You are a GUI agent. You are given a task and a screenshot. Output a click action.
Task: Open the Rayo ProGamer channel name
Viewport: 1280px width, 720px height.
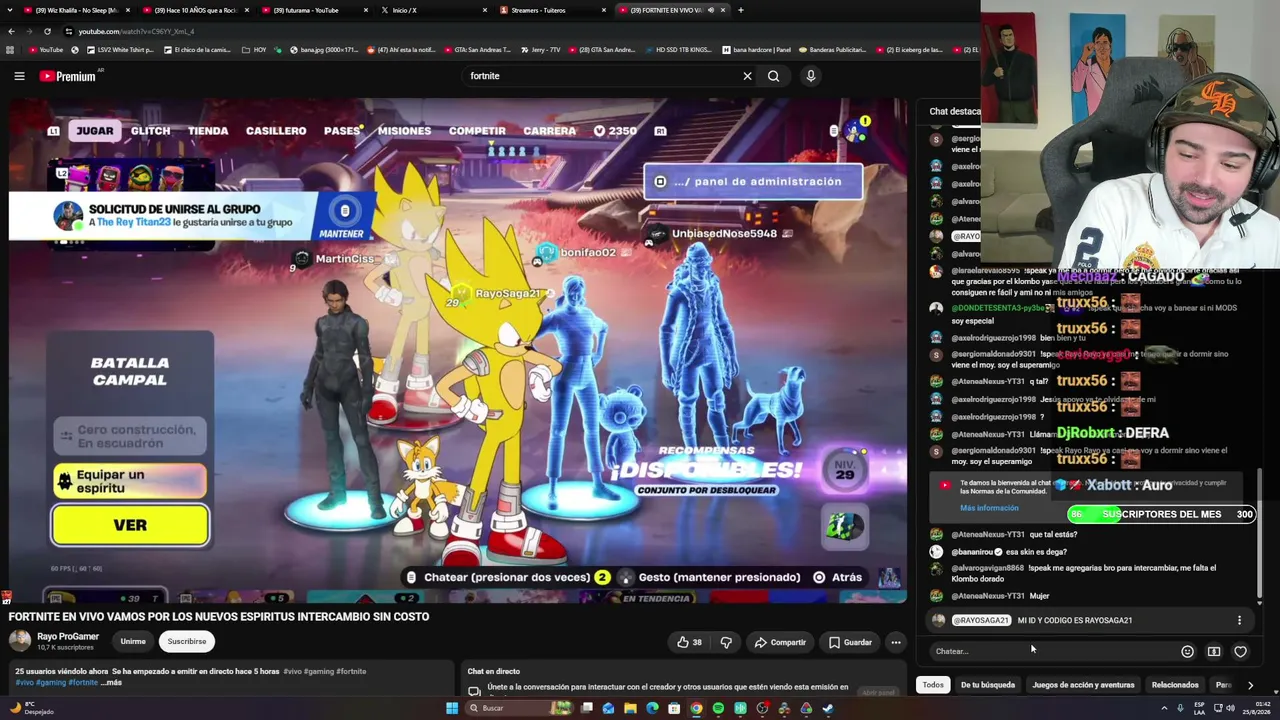click(68, 636)
